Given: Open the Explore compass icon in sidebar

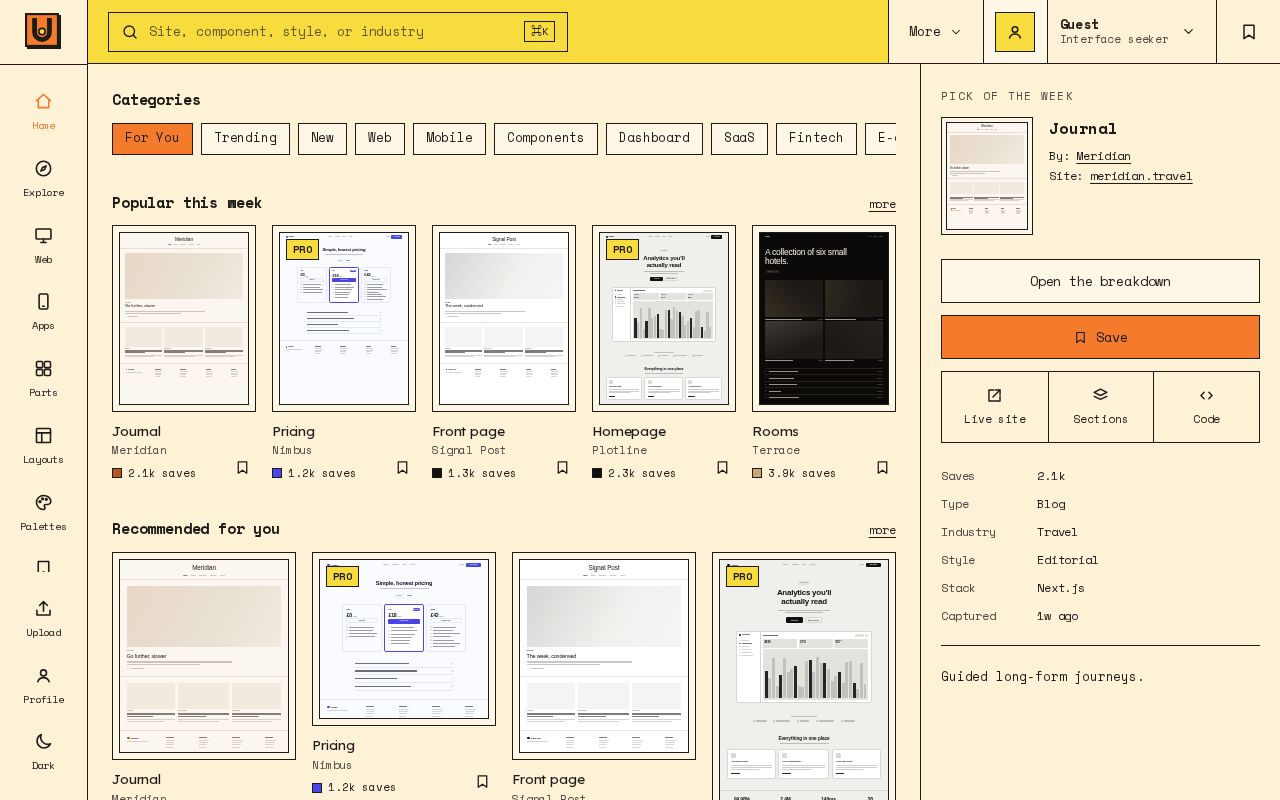Looking at the screenshot, I should [x=43, y=168].
